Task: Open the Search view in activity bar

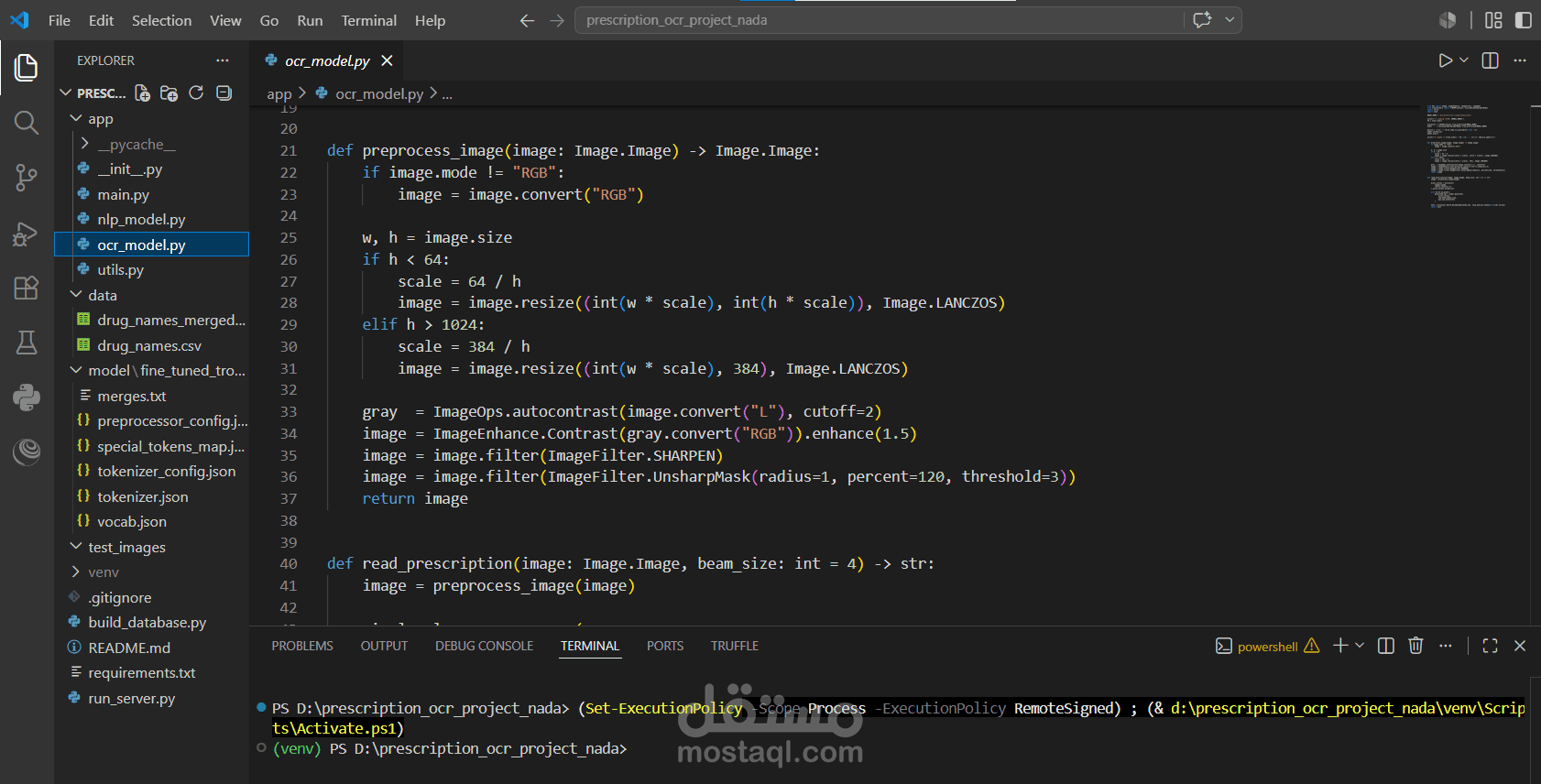Action: click(27, 123)
